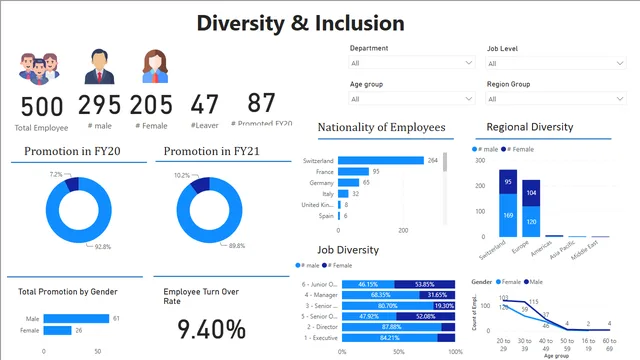Click the 295 male count card
Viewport: 640px width, 360px height.
click(99, 111)
